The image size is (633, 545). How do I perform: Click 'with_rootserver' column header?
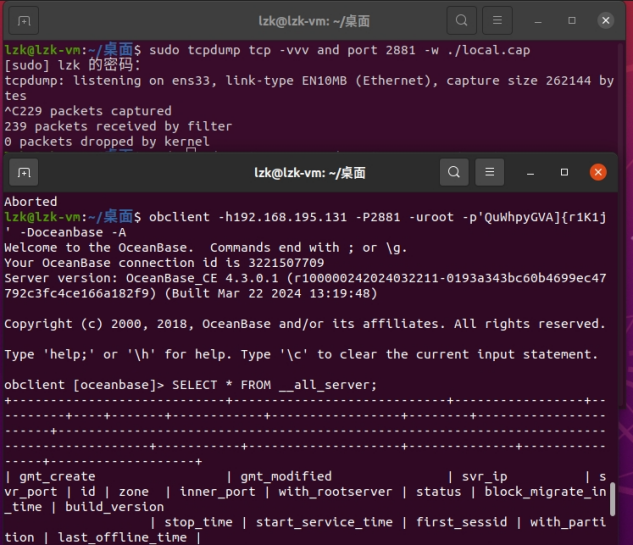click(335, 492)
